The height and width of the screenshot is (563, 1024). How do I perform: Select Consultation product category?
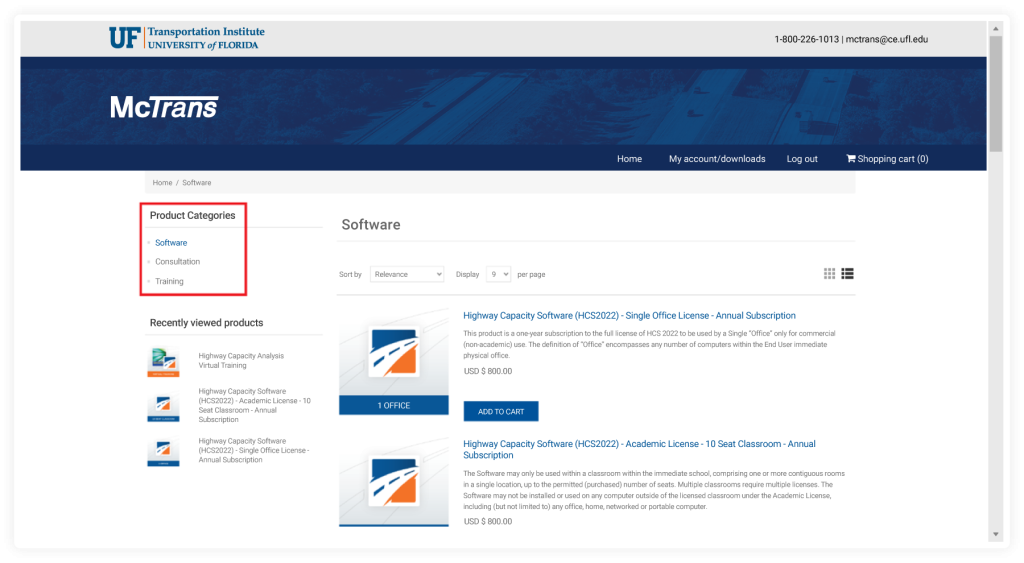coord(177,262)
